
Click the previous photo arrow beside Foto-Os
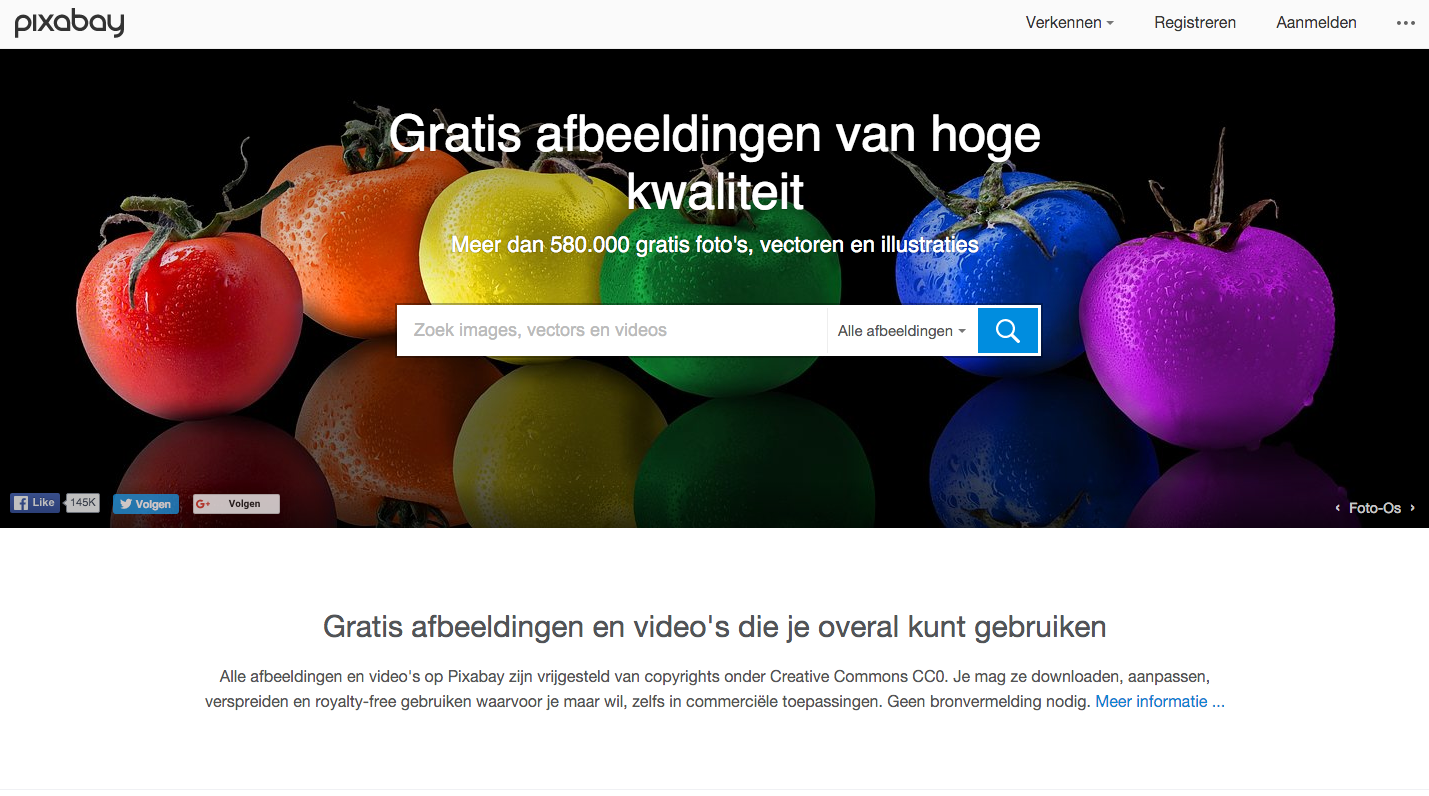pos(1338,508)
